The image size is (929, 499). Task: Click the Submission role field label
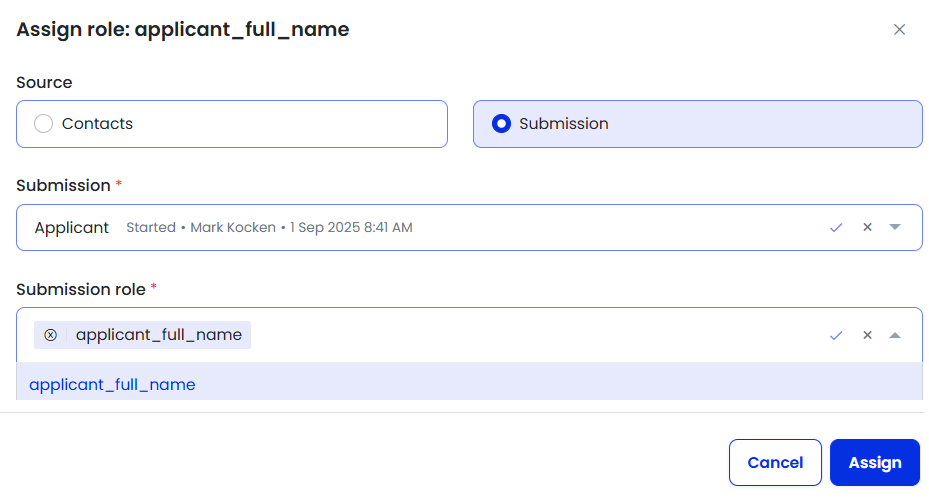pyautogui.click(x=80, y=289)
